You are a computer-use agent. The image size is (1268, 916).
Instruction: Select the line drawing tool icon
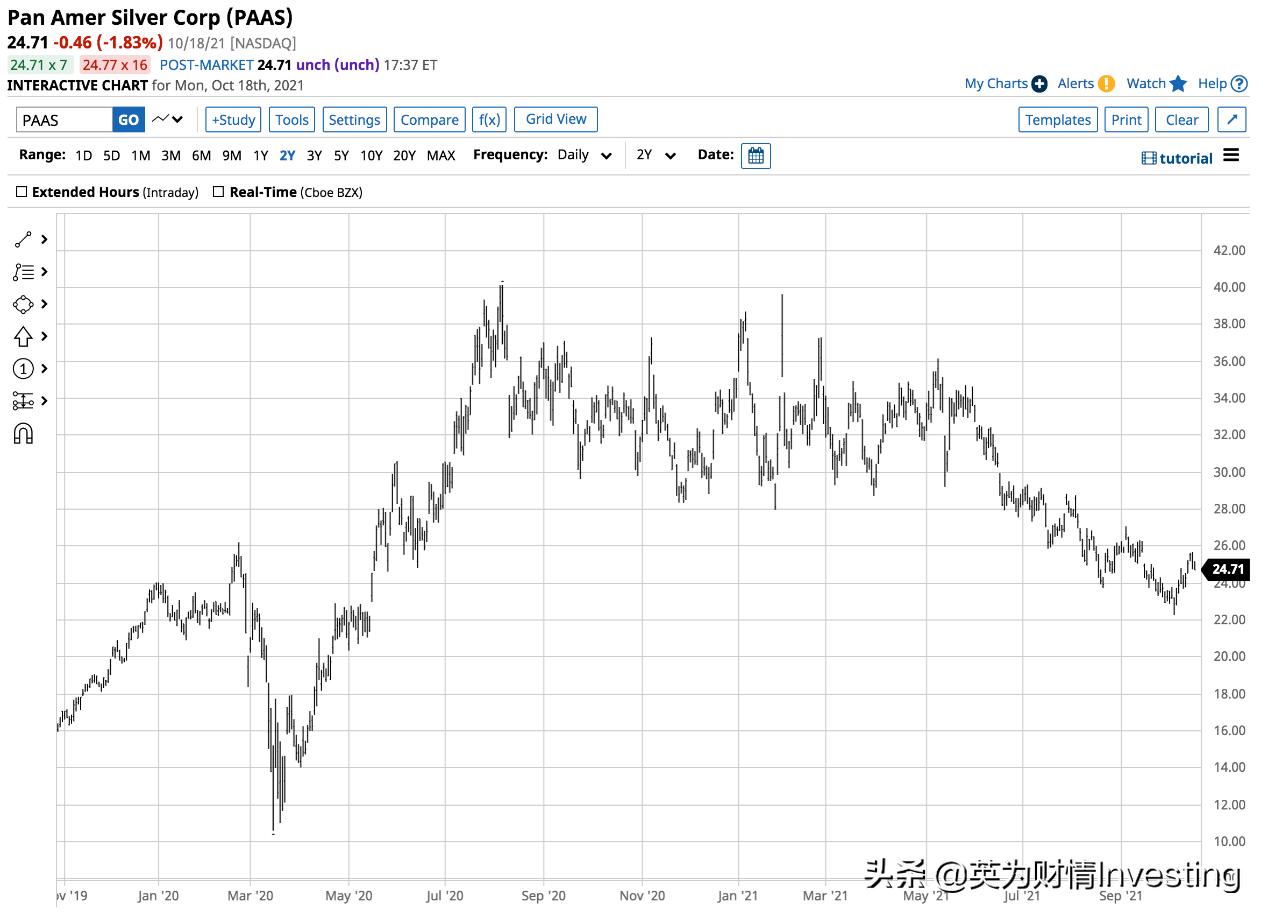click(x=23, y=240)
